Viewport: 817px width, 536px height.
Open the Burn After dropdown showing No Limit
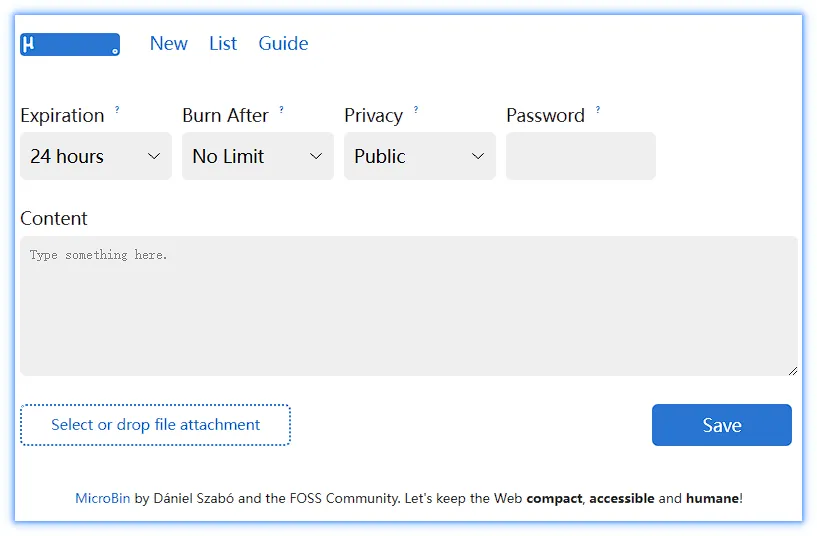coord(258,156)
